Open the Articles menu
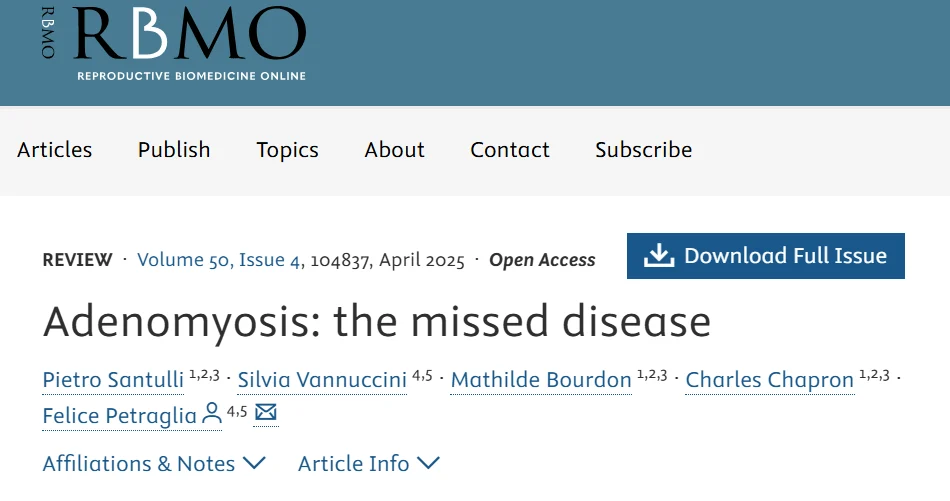Screen dimensions: 950x501 55,150
